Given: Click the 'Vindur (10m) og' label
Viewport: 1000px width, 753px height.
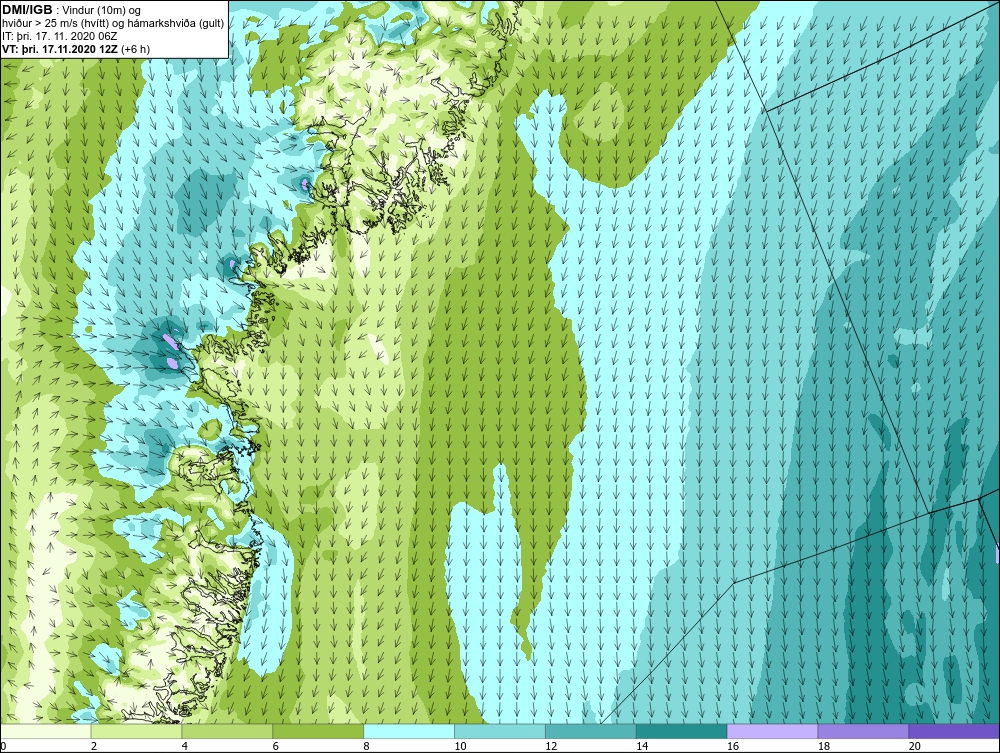Looking at the screenshot, I should pos(103,10).
